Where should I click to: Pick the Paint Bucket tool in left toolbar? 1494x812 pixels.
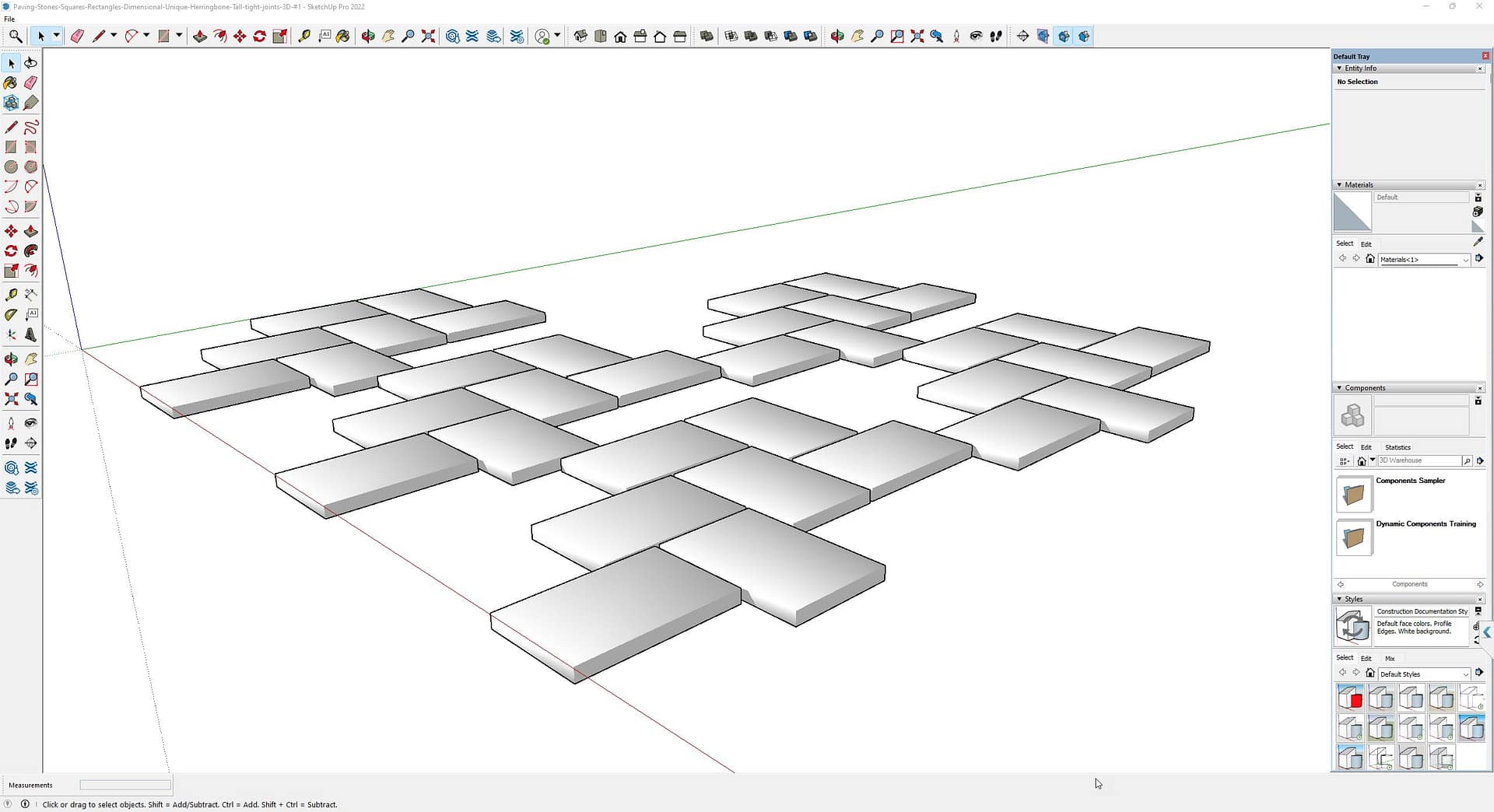point(11,83)
